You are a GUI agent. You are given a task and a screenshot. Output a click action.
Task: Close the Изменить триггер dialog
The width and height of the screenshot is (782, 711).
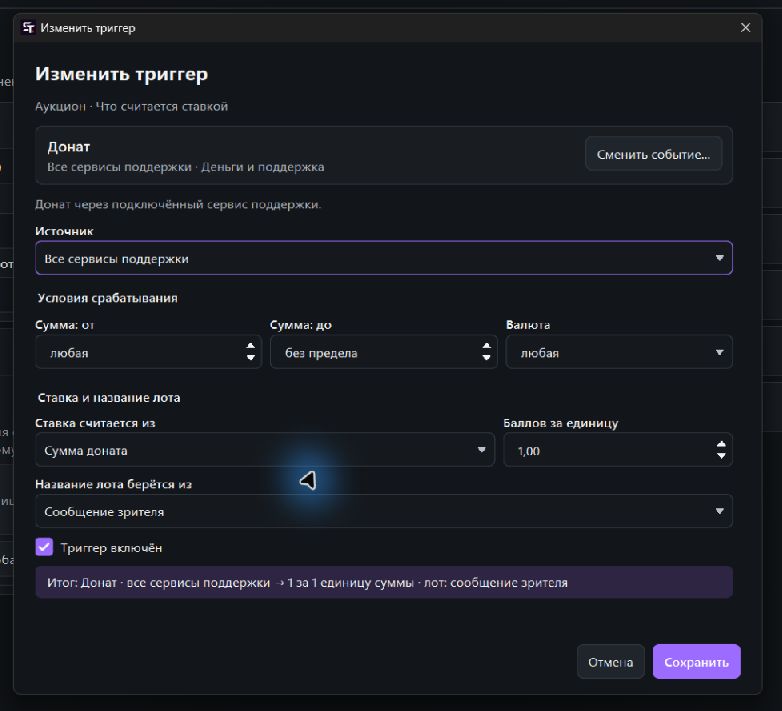coord(745,27)
